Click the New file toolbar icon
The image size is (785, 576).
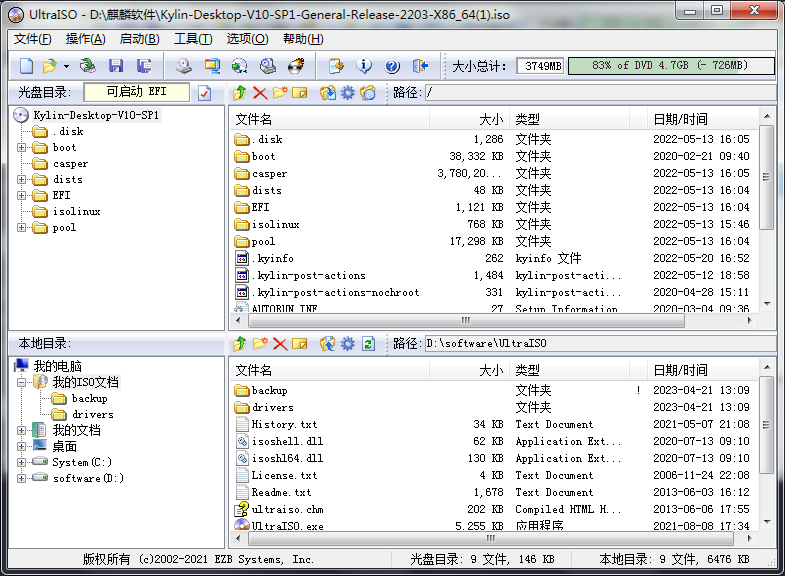[x=26, y=66]
